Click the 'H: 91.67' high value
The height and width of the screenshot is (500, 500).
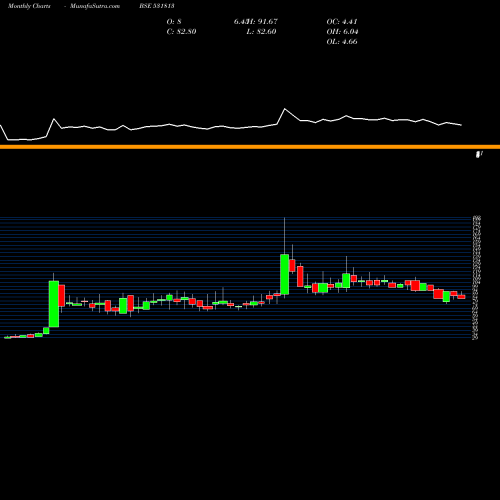tap(263, 22)
